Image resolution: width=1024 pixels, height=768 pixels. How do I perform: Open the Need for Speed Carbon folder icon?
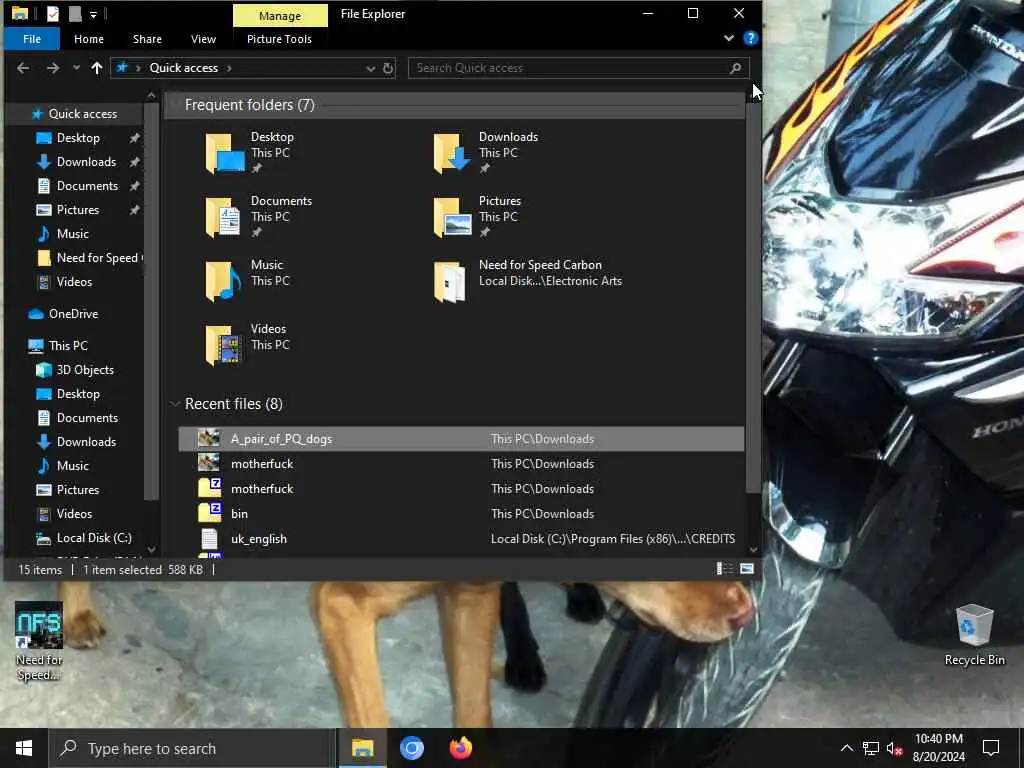pos(451,281)
